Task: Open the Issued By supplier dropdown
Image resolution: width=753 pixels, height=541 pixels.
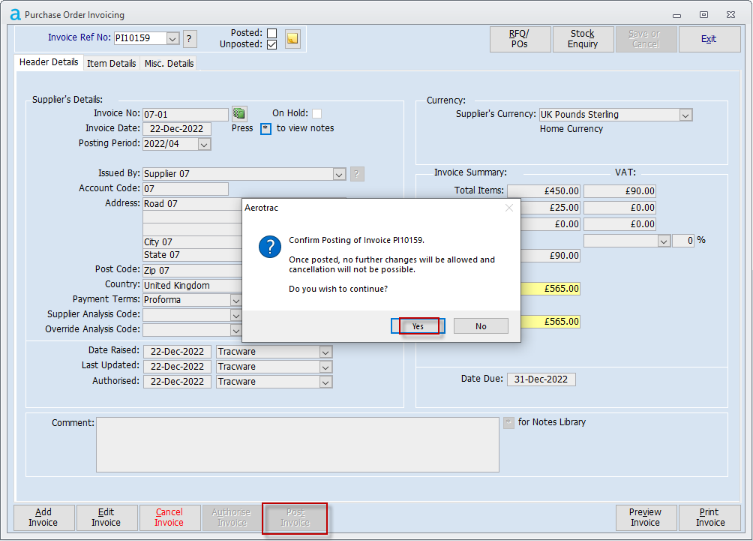Action: tap(339, 174)
